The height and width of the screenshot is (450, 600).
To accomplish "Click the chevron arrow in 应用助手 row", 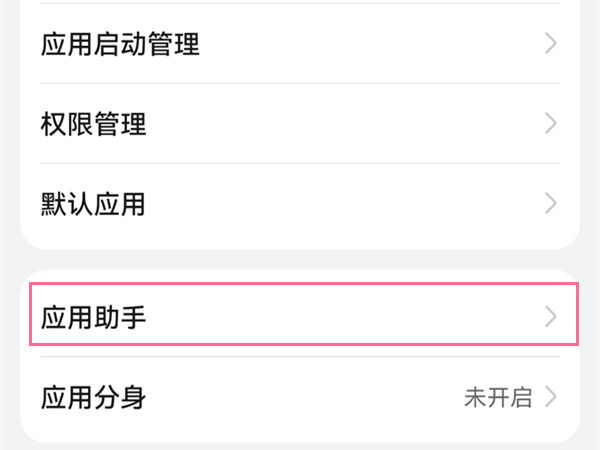I will point(550,317).
